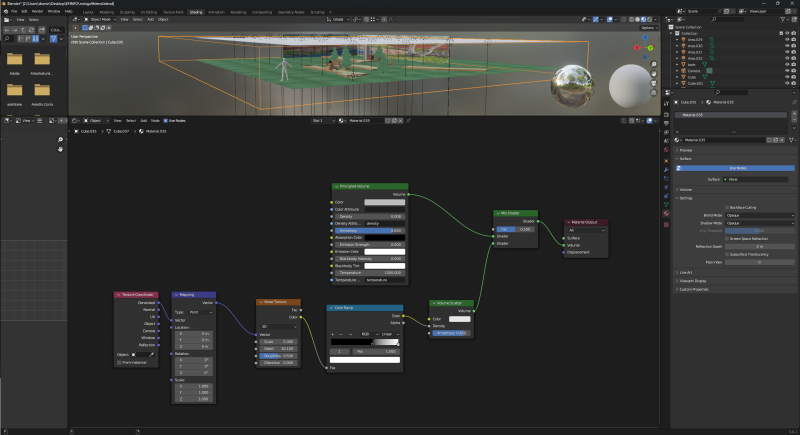Viewport: 800px width, 435px height.
Task: Click the Z axis on navigation gizmo
Action: [x=645, y=38]
